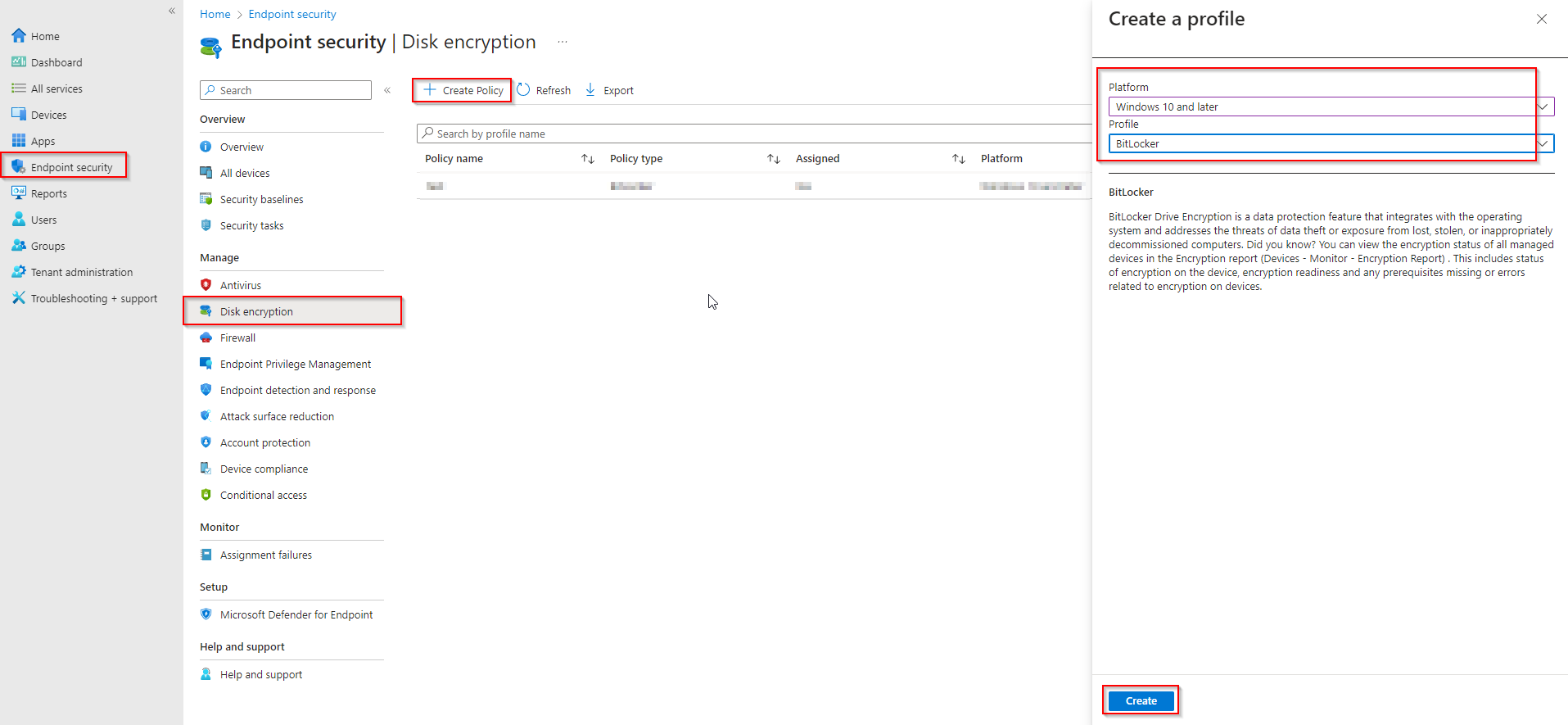Follow the Home breadcrumb link

tap(215, 14)
